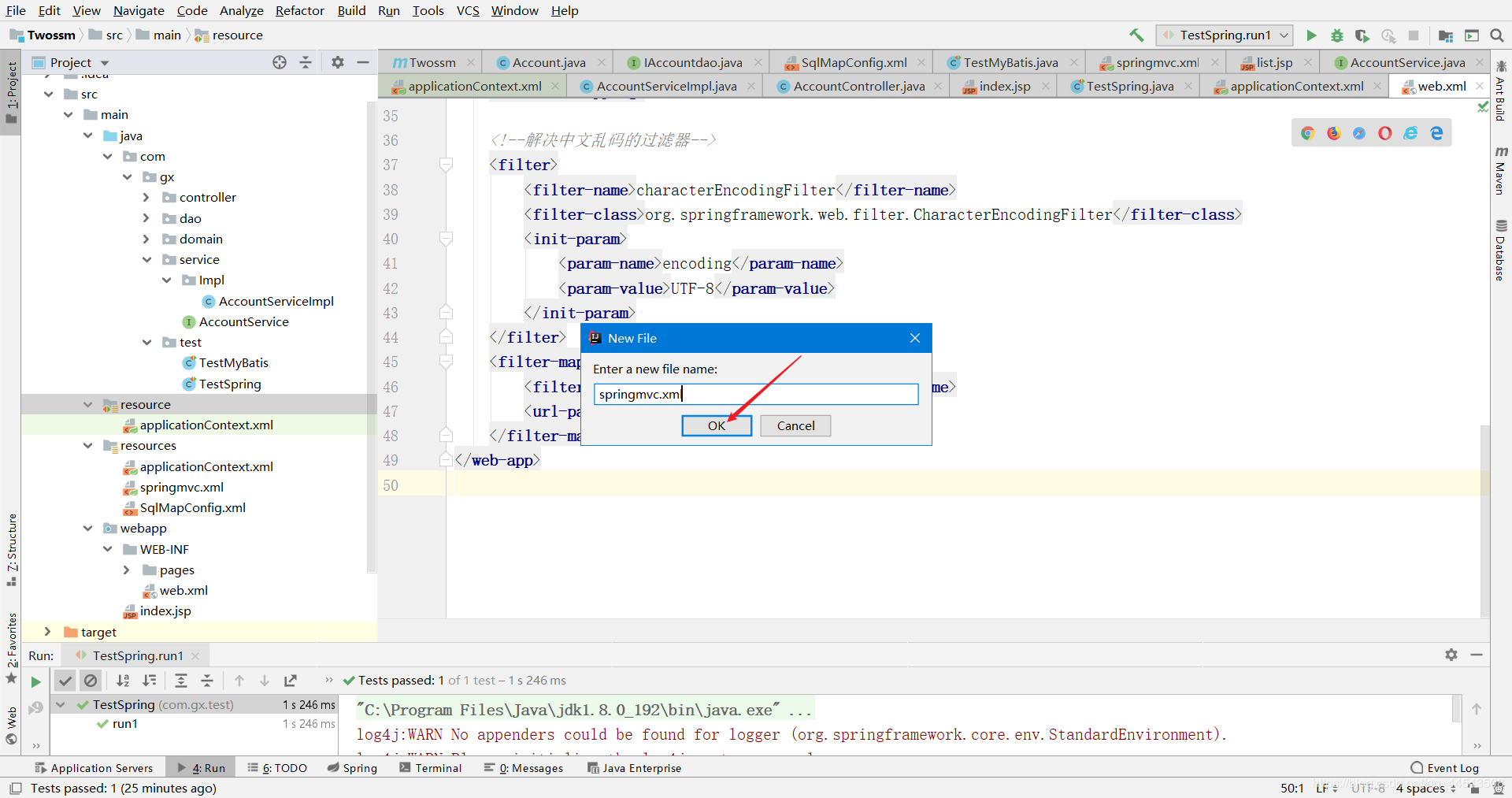Click Cancel in the New File dialog

tap(795, 425)
